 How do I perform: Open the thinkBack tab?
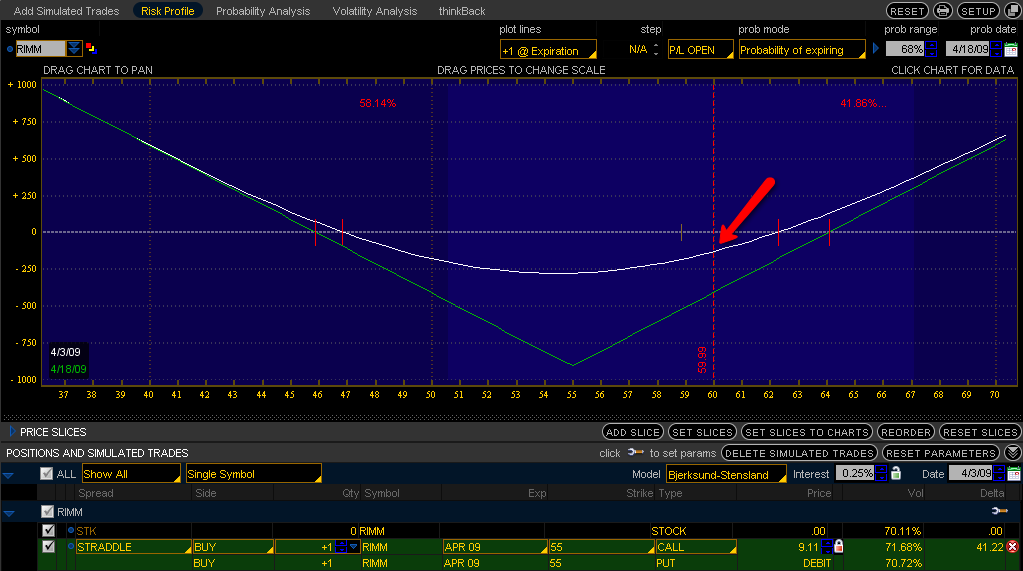[x=462, y=11]
